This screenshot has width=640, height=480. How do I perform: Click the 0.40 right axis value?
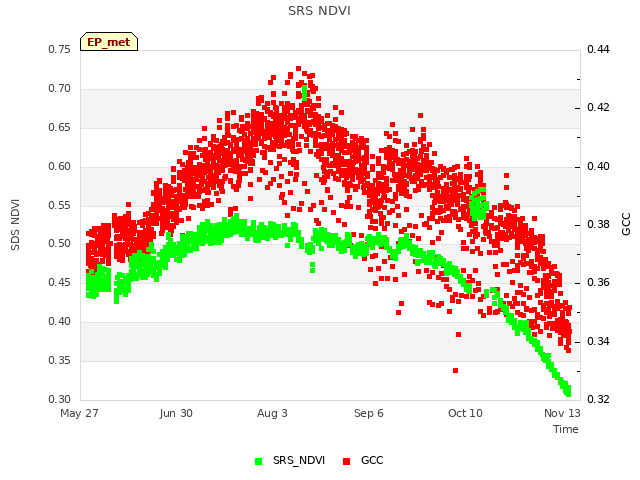tap(598, 167)
